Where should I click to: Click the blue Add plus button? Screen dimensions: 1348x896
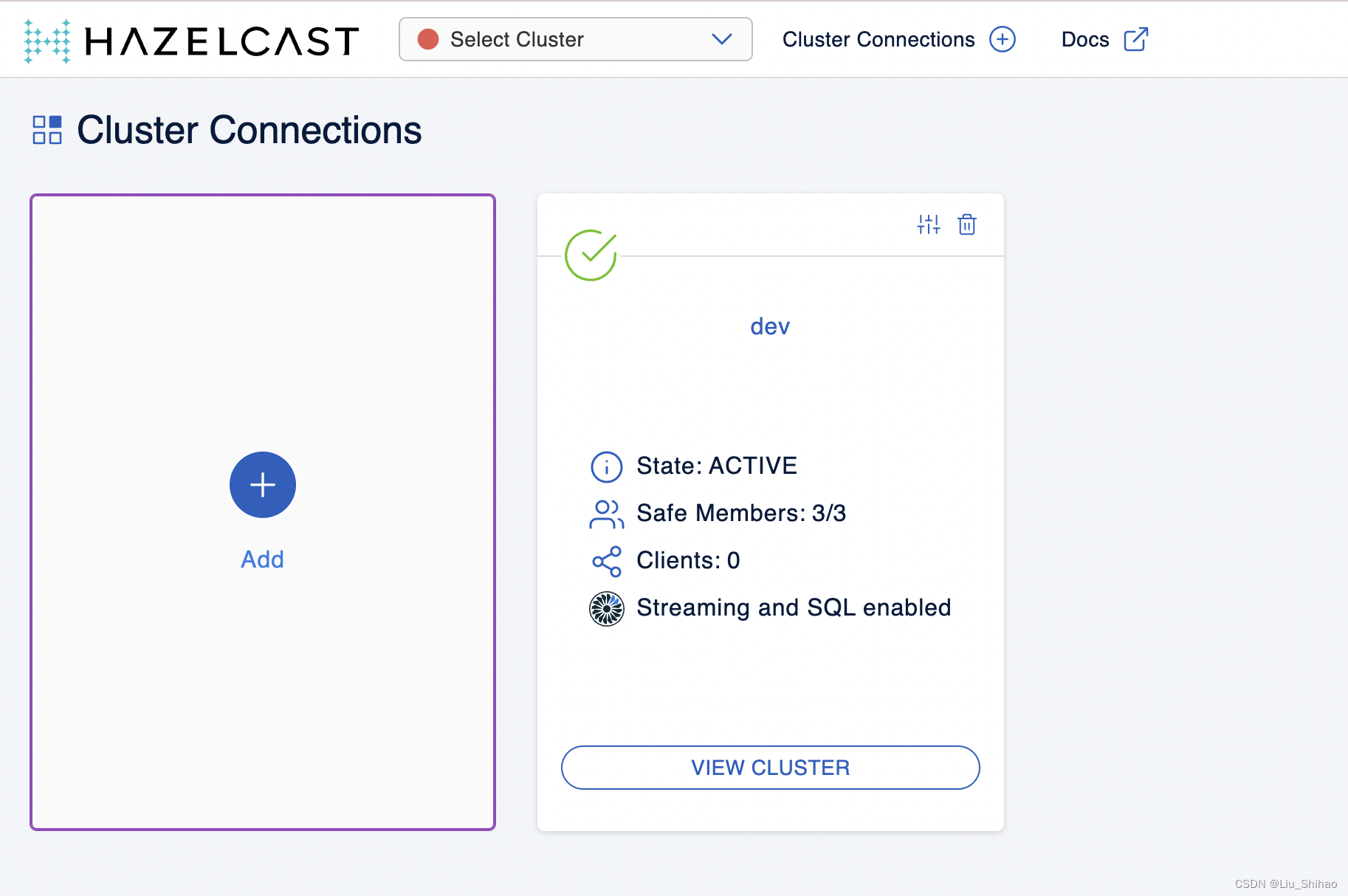[x=263, y=485]
